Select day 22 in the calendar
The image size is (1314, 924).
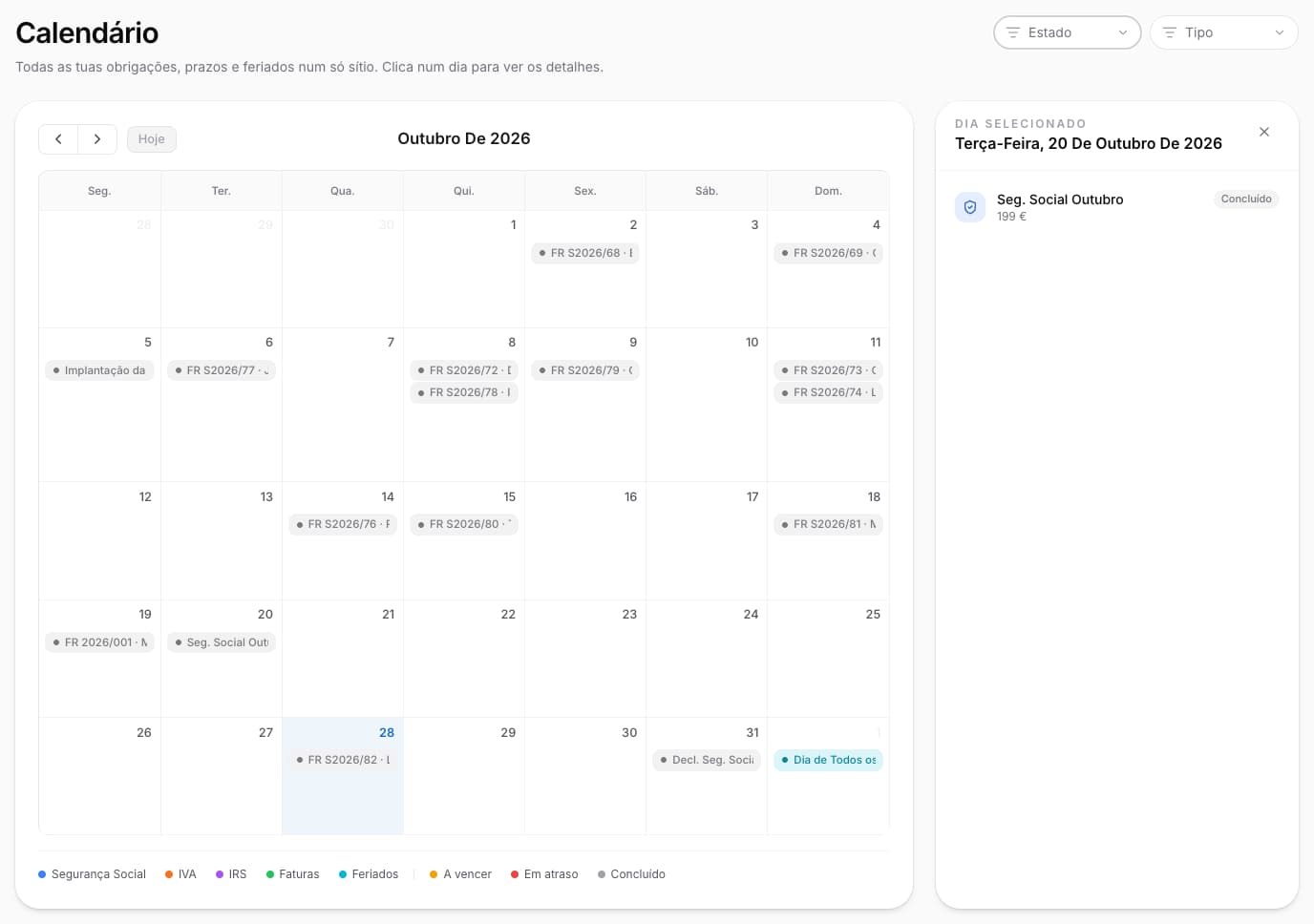click(x=464, y=659)
